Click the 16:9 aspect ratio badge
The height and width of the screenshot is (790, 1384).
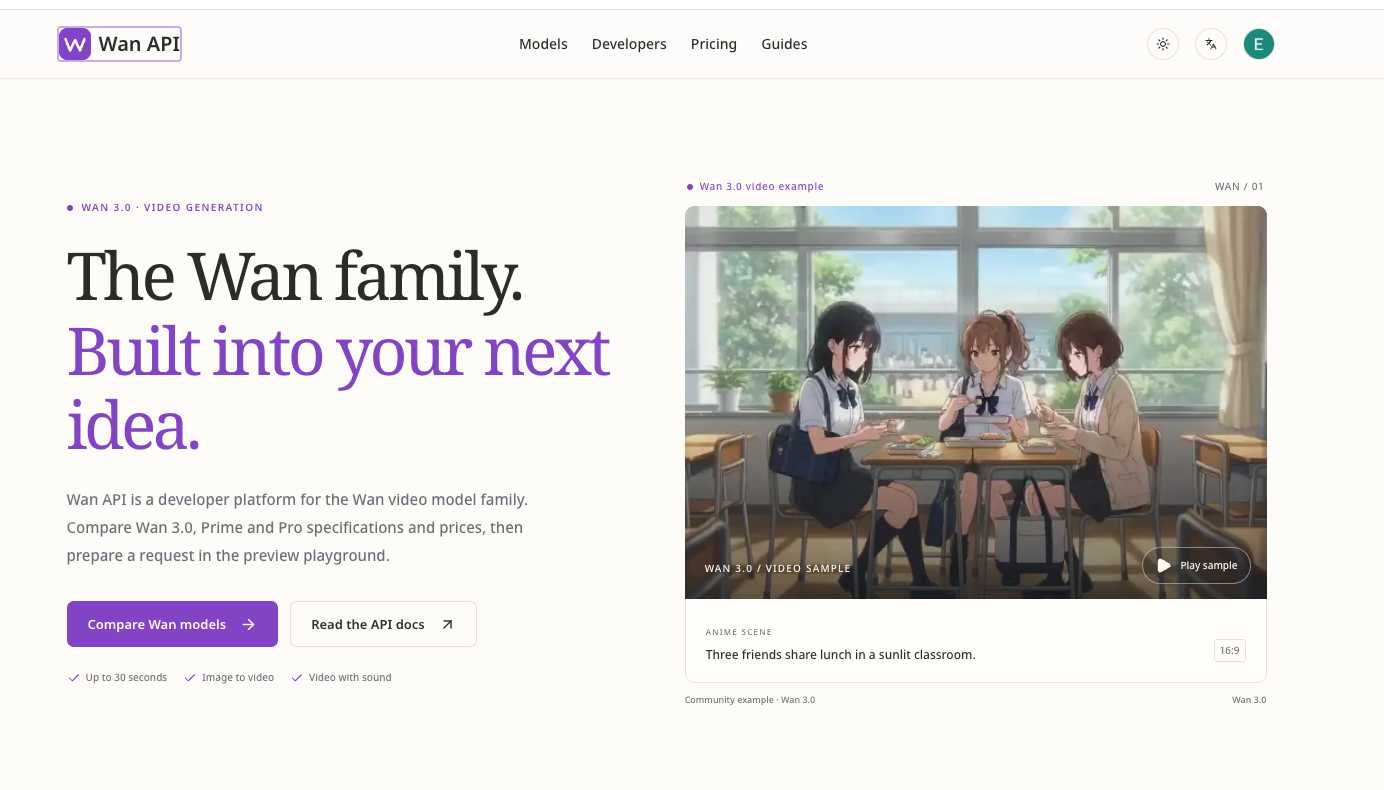click(1229, 651)
